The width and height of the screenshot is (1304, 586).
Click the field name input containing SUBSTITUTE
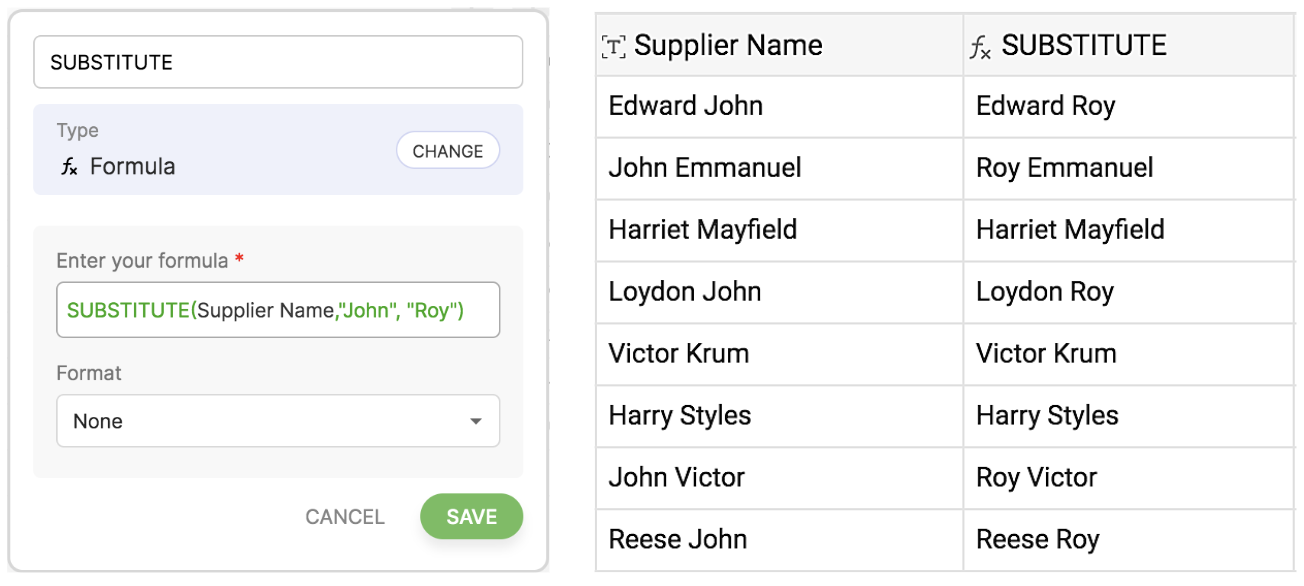click(x=277, y=62)
